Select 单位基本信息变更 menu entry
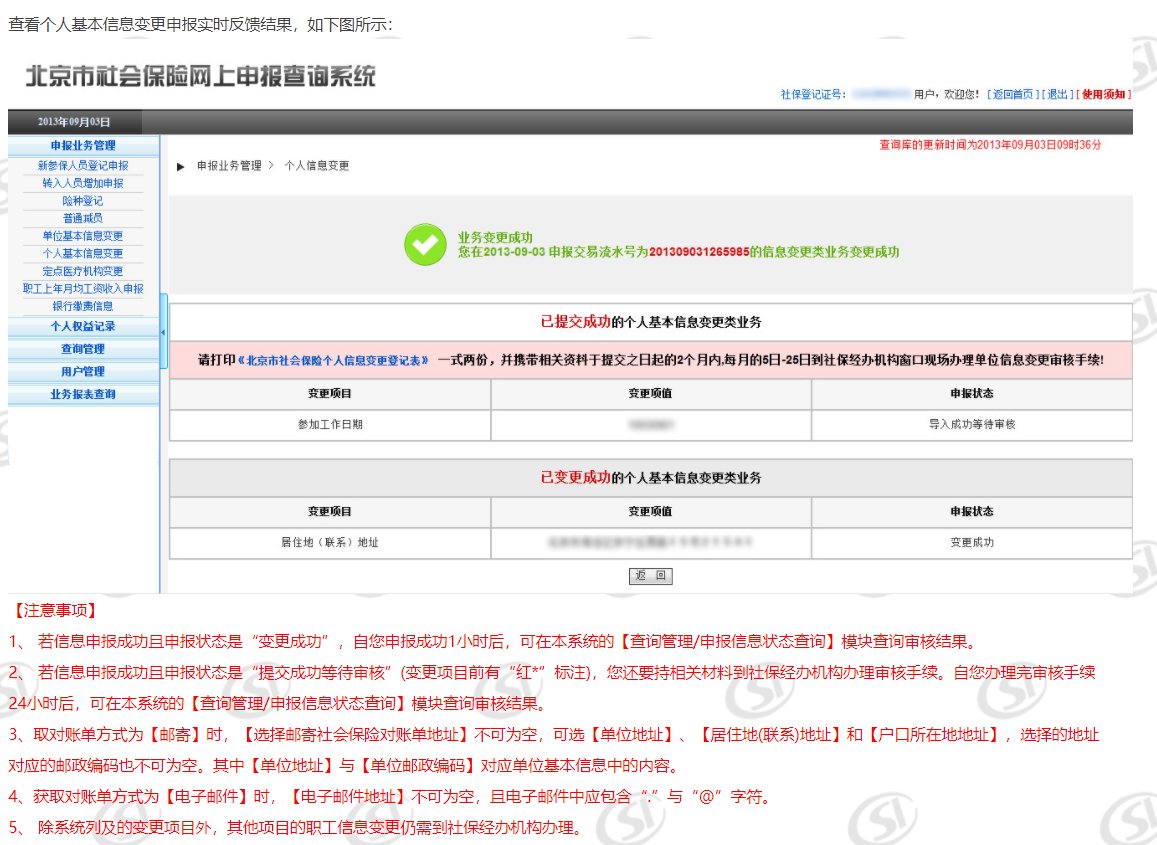The height and width of the screenshot is (845, 1157). [83, 236]
